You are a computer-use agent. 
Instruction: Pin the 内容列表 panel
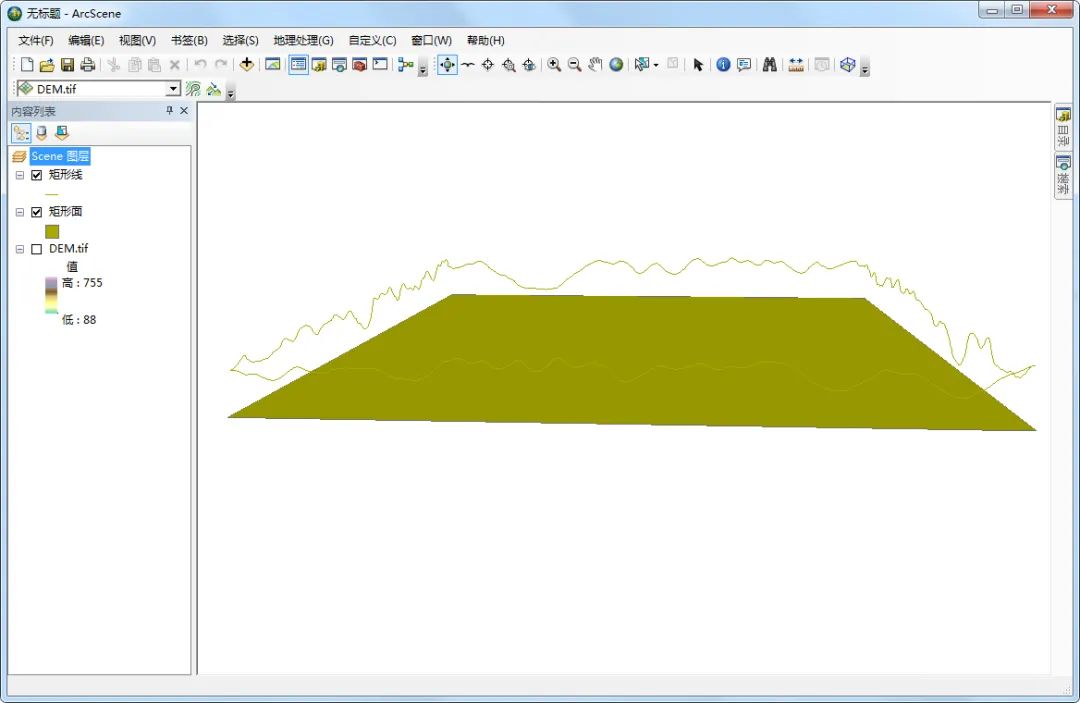169,110
